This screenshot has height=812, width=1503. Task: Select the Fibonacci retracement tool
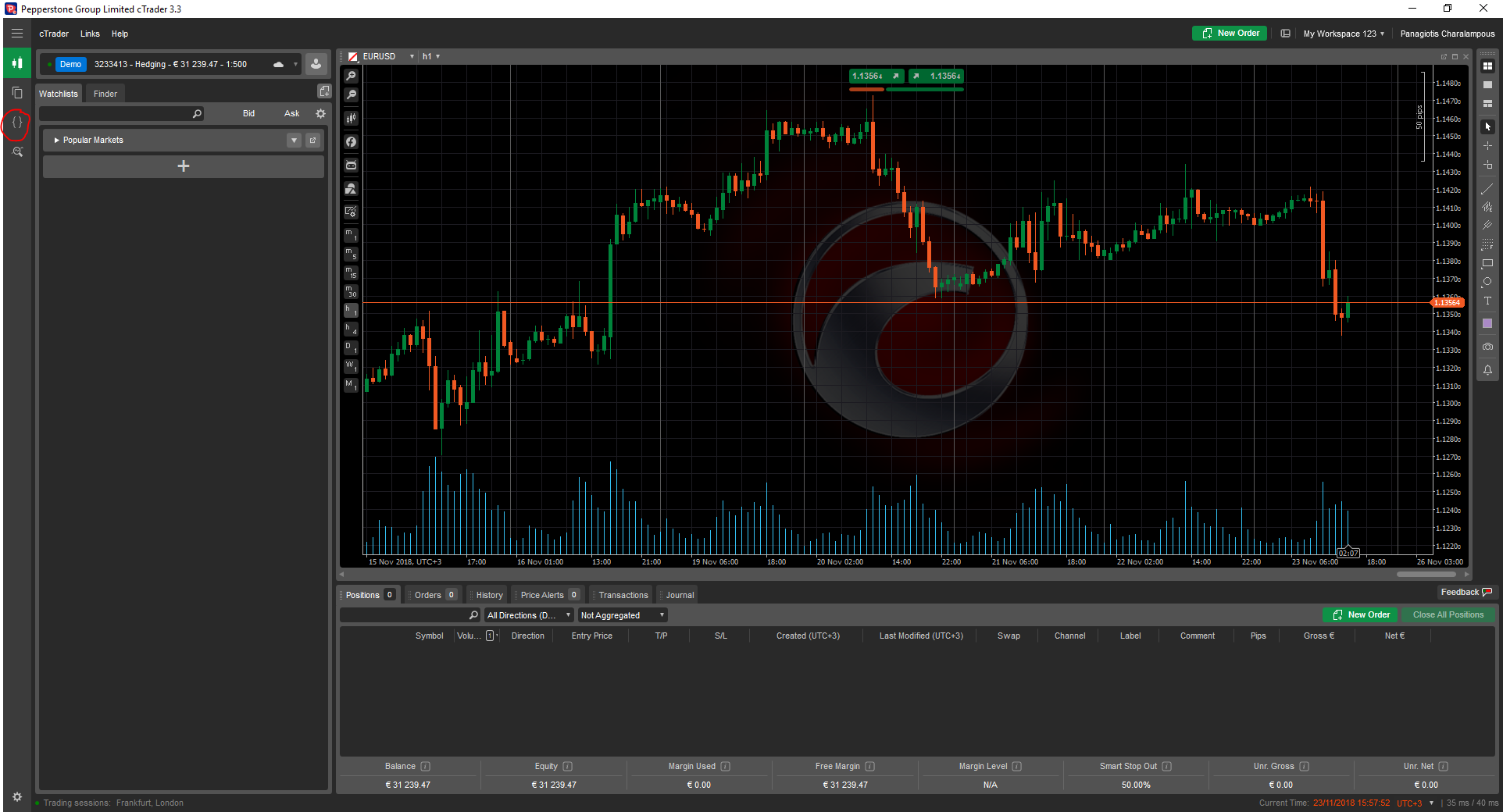[x=1487, y=244]
